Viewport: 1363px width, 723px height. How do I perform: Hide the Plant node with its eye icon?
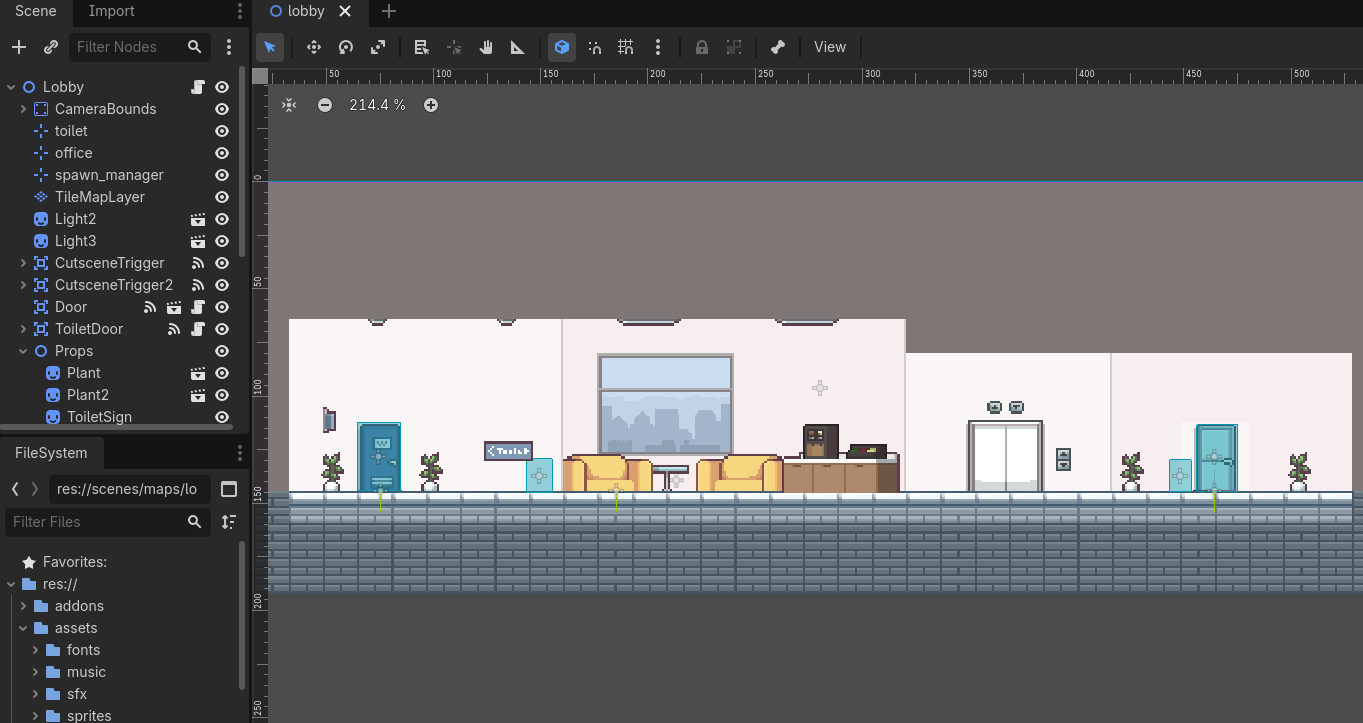(x=221, y=373)
